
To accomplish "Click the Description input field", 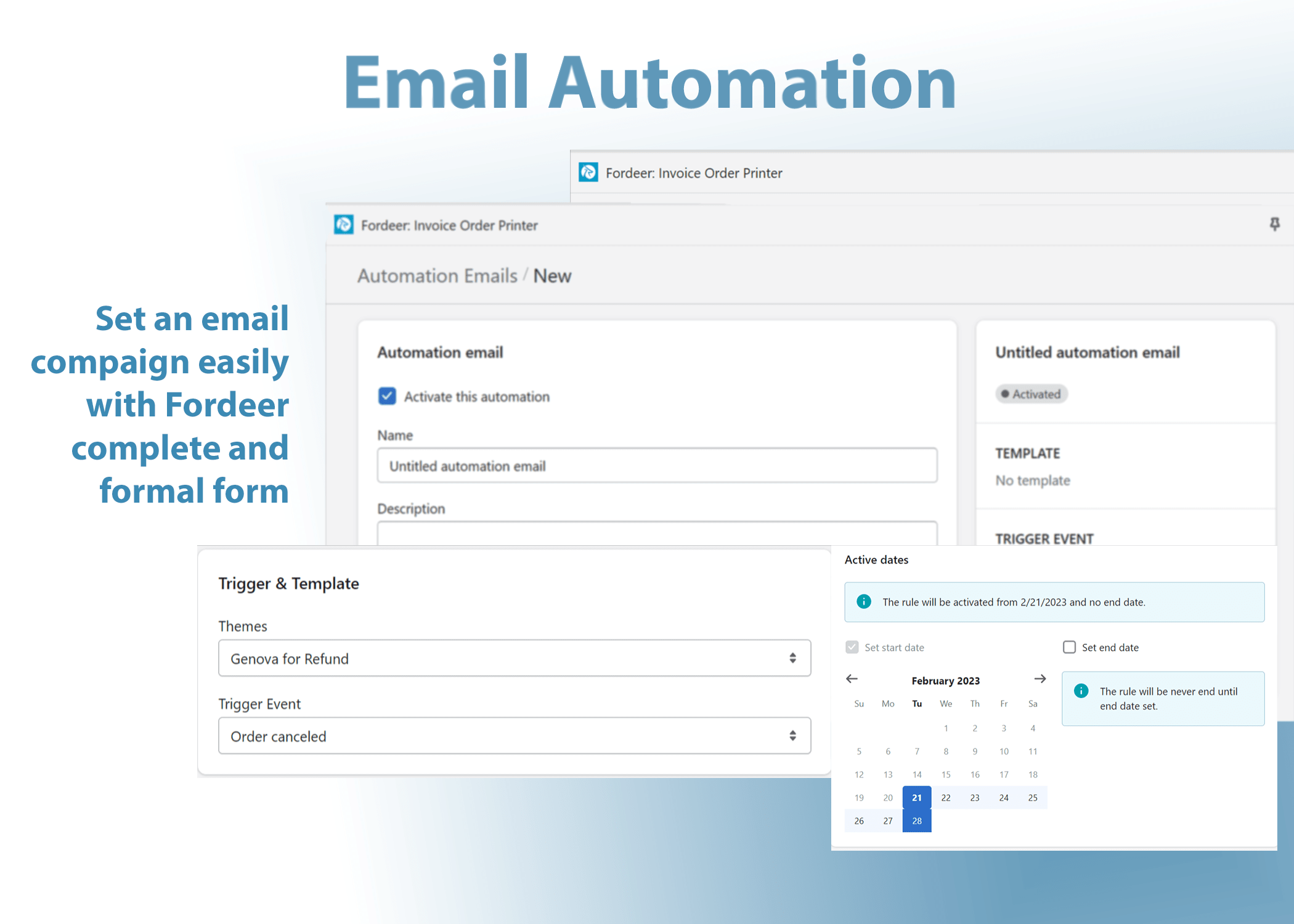I will (657, 533).
